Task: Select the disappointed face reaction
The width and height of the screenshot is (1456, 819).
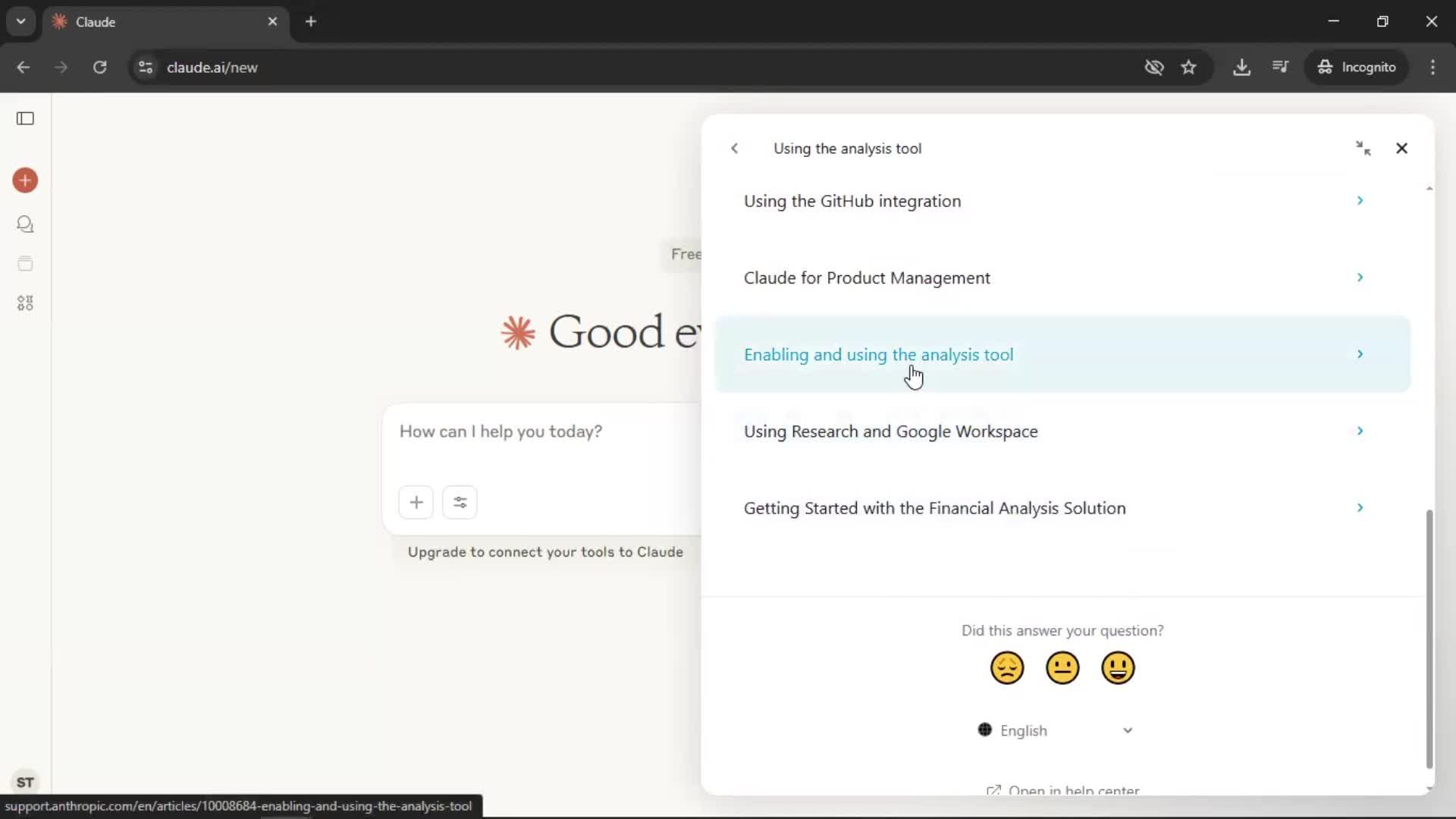Action: point(1007,668)
